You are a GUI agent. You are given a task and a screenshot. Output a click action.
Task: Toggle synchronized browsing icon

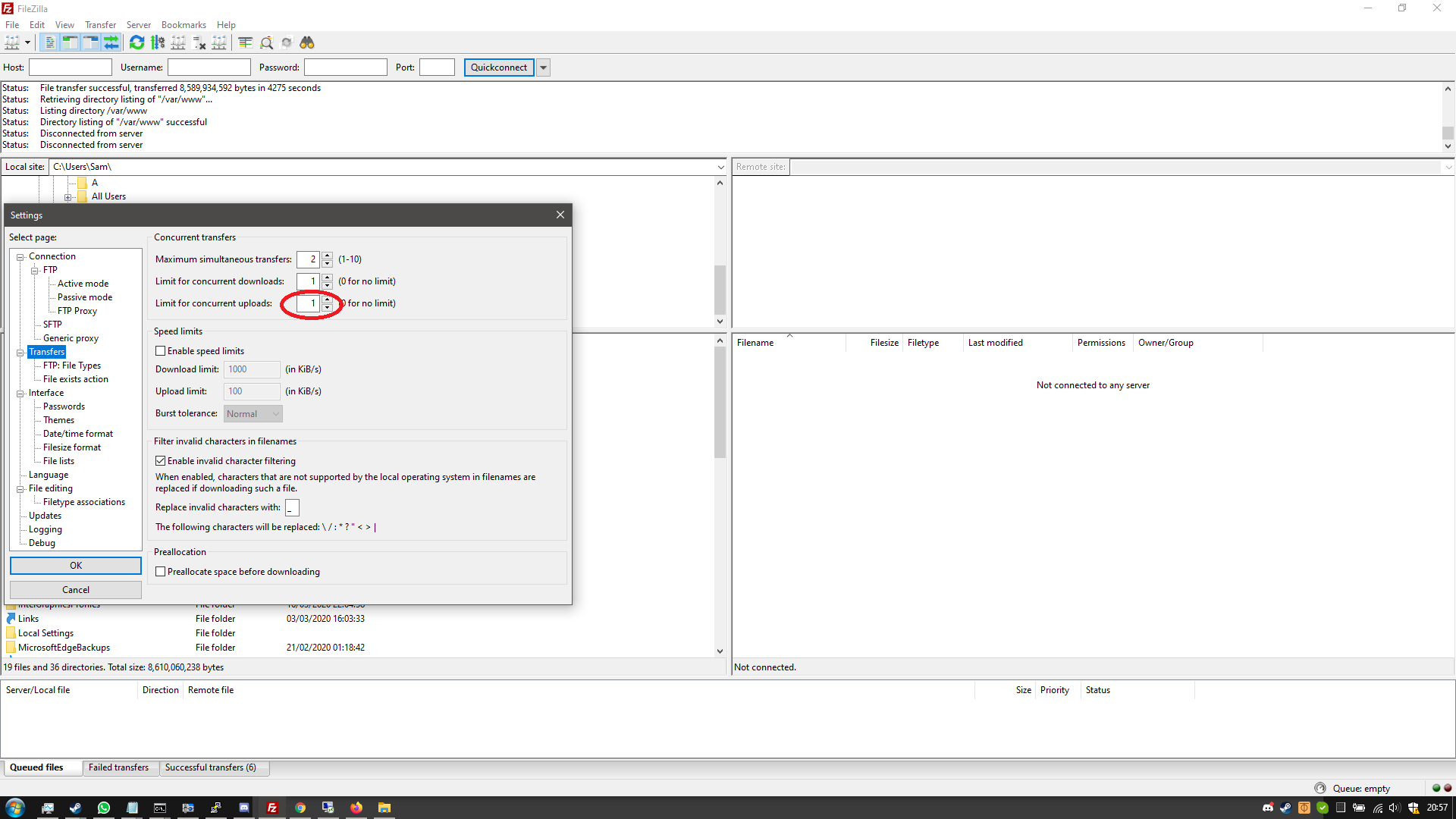(287, 43)
